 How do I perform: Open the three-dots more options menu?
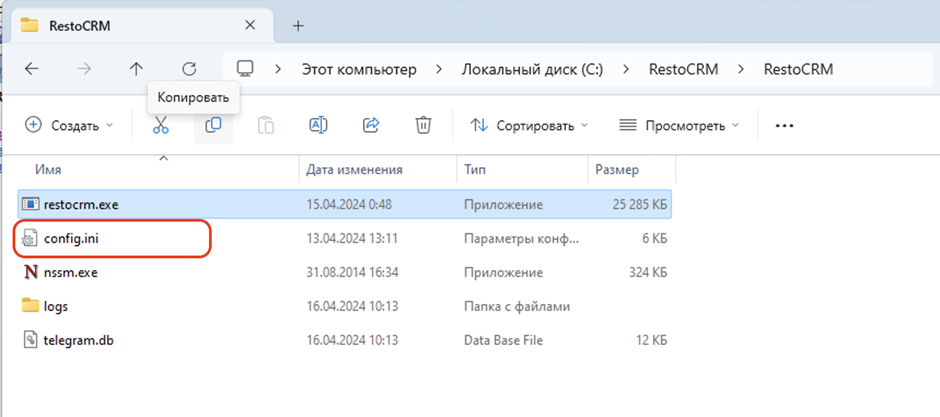click(784, 125)
